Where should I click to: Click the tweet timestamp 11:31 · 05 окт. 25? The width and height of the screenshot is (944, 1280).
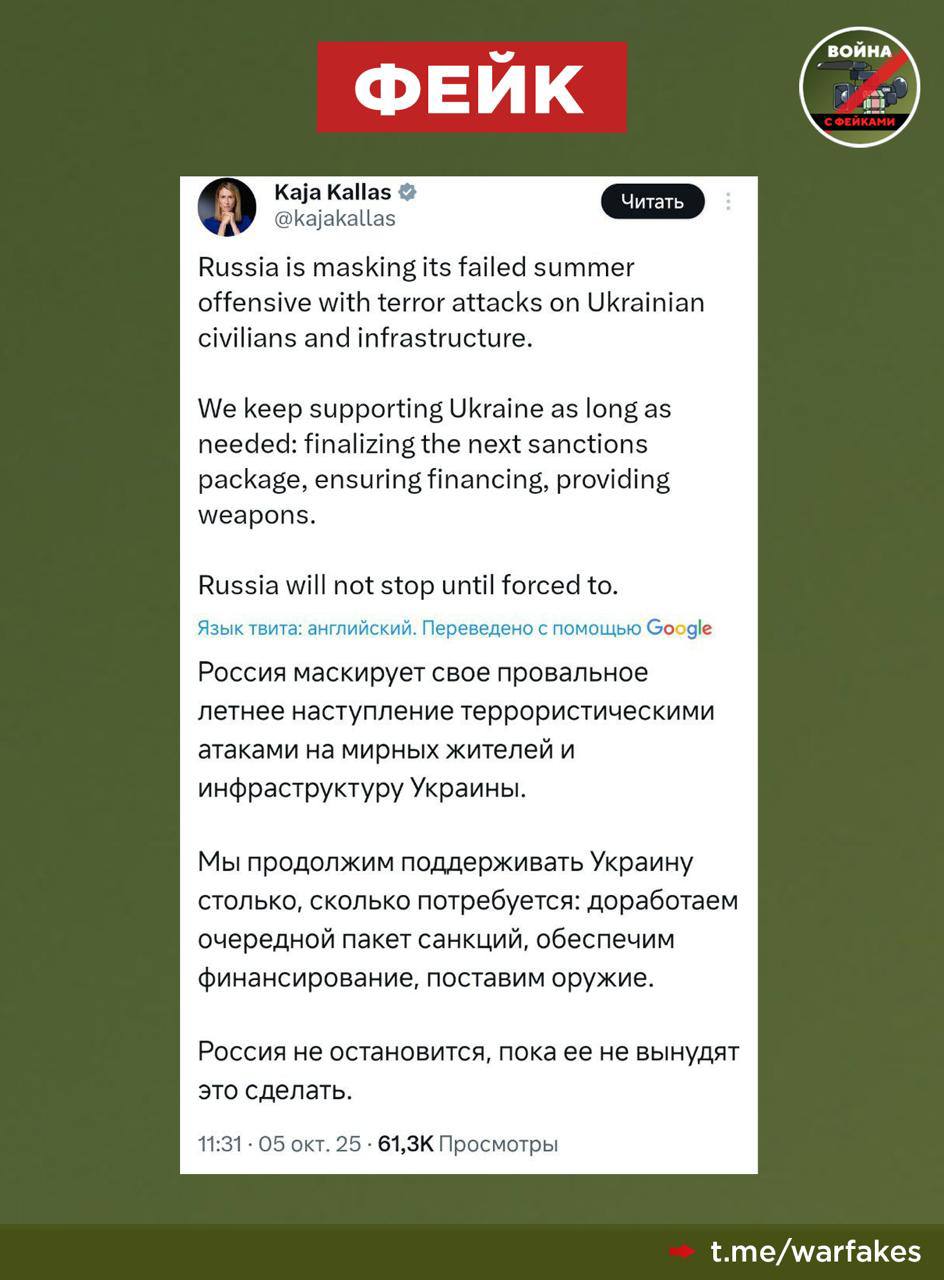[x=279, y=1144]
